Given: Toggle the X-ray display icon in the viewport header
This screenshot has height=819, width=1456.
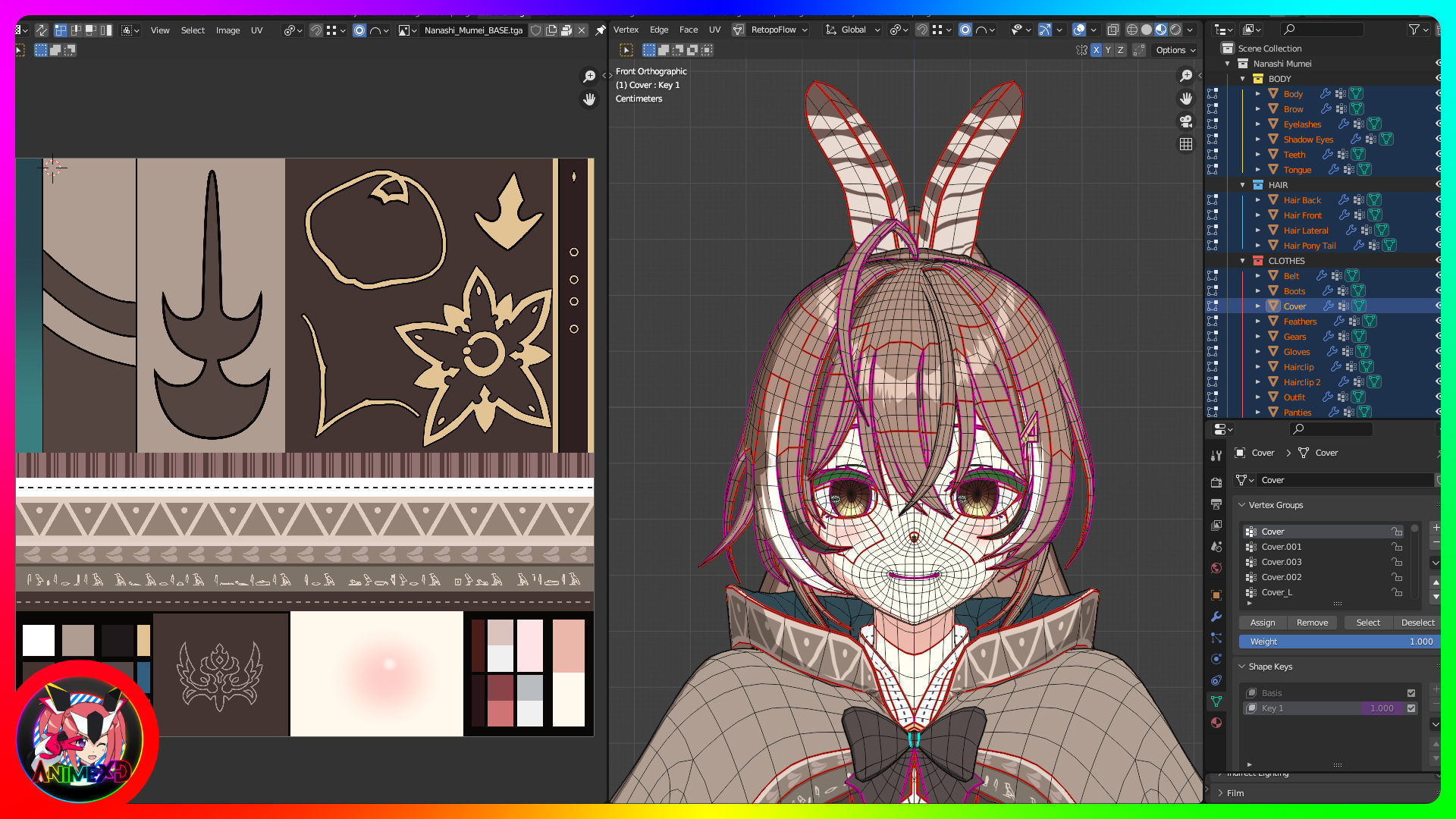Looking at the screenshot, I should tap(1112, 30).
